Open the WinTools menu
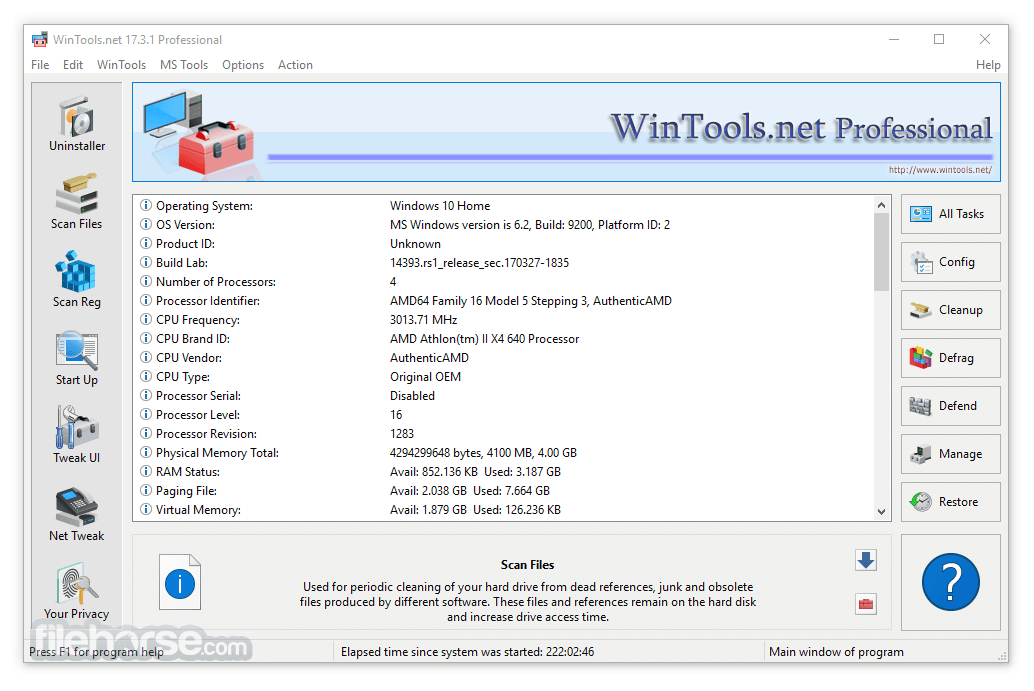The height and width of the screenshot is (691, 1034). 121,65
